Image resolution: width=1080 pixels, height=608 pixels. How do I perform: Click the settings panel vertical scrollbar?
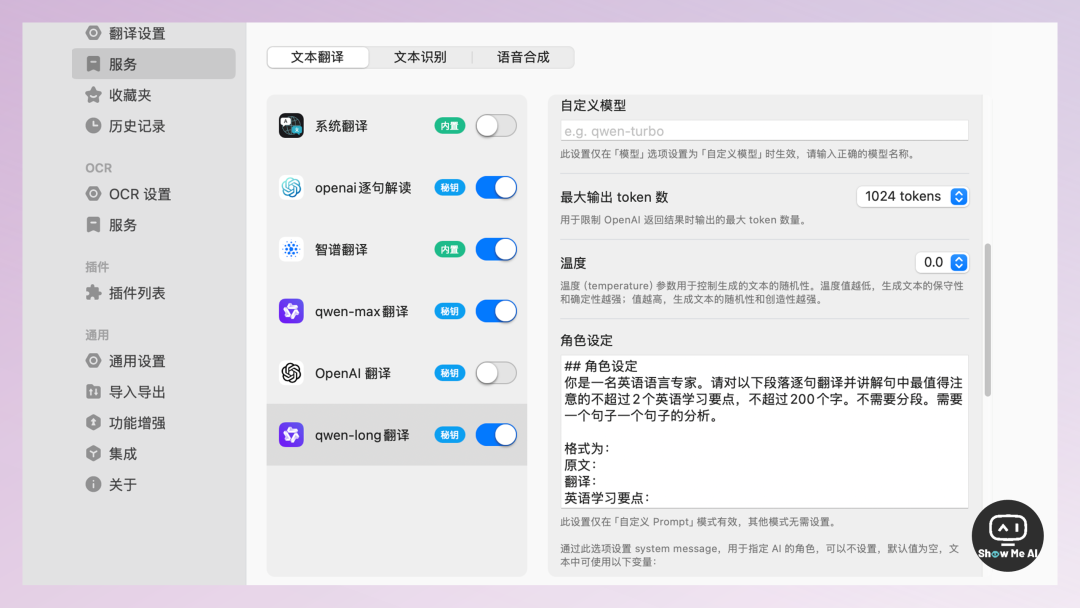click(x=988, y=319)
